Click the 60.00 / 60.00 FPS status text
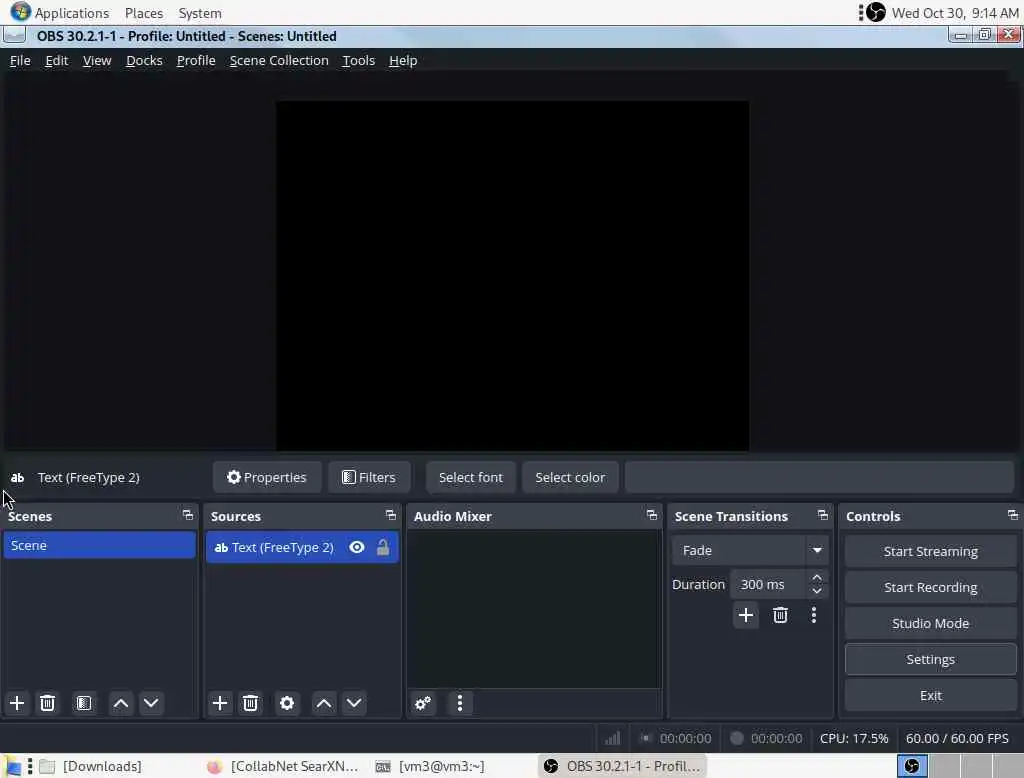Image resolution: width=1024 pixels, height=778 pixels. click(x=957, y=738)
